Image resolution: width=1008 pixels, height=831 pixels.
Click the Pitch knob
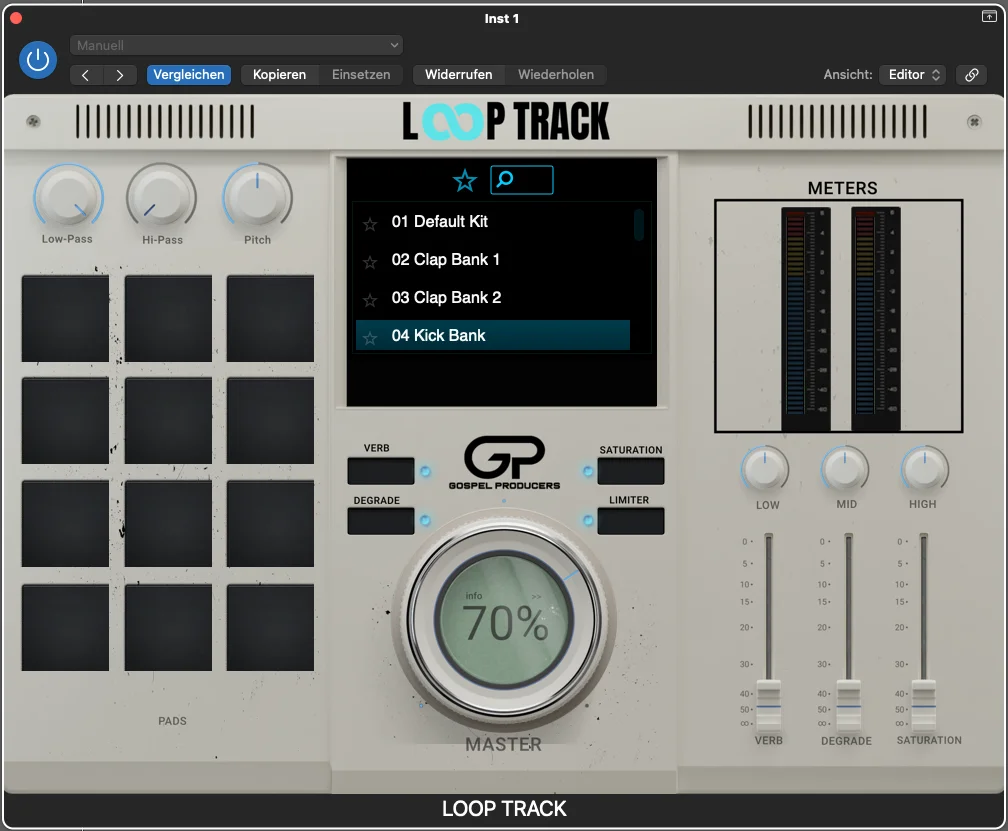click(257, 197)
